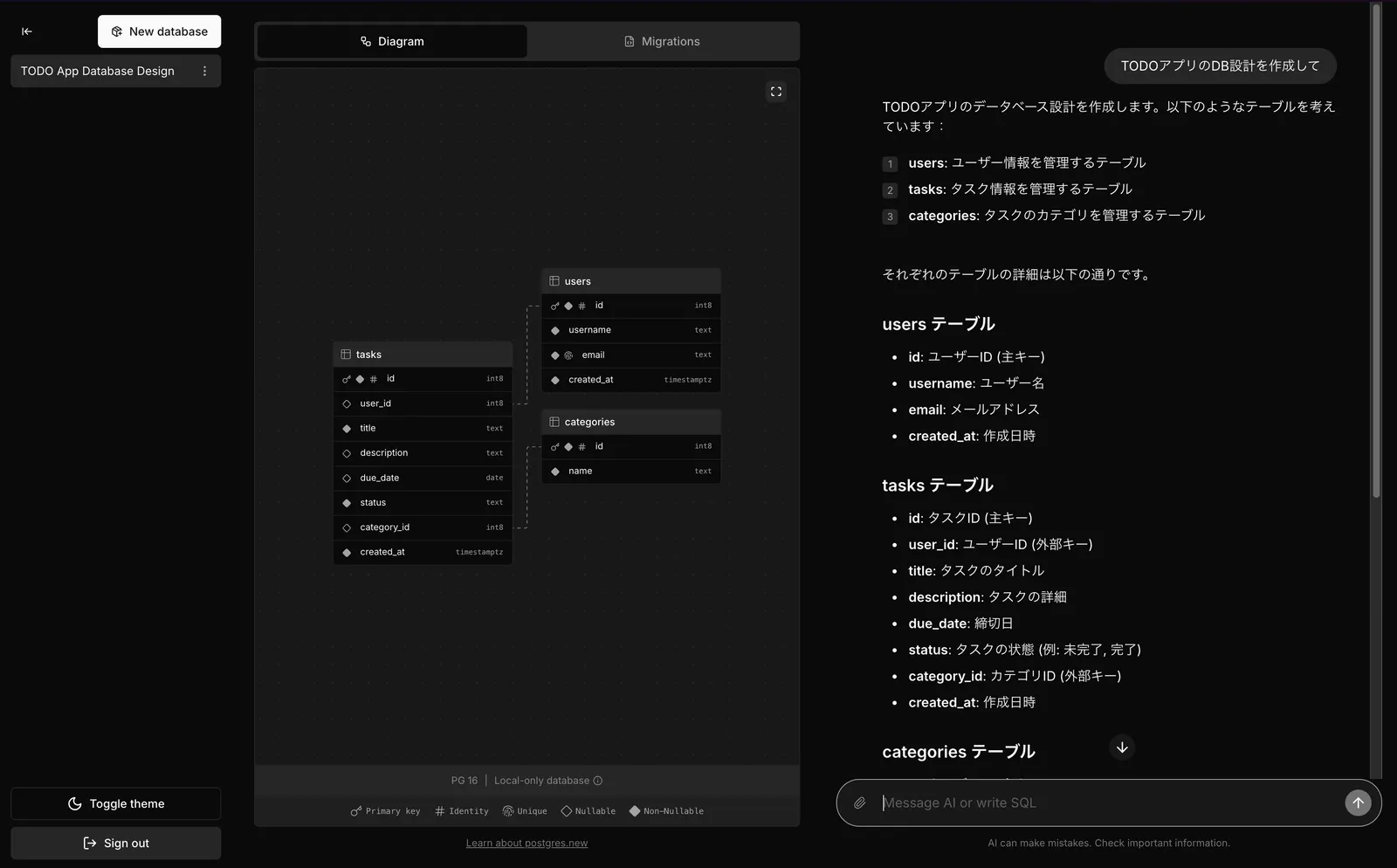Screen dimensions: 1397x868
Task: Click the info icon beside Local-only database
Action: pos(598,781)
